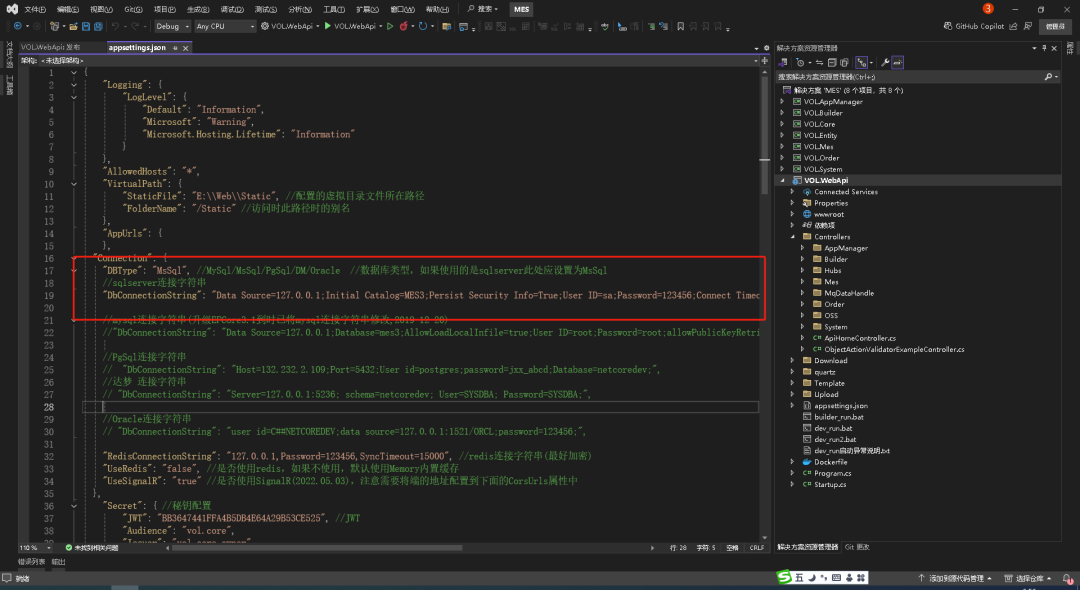This screenshot has height=590, width=1080.
Task: Toggle the Preview Selected Items button in Solution Explorer
Action: (897, 62)
